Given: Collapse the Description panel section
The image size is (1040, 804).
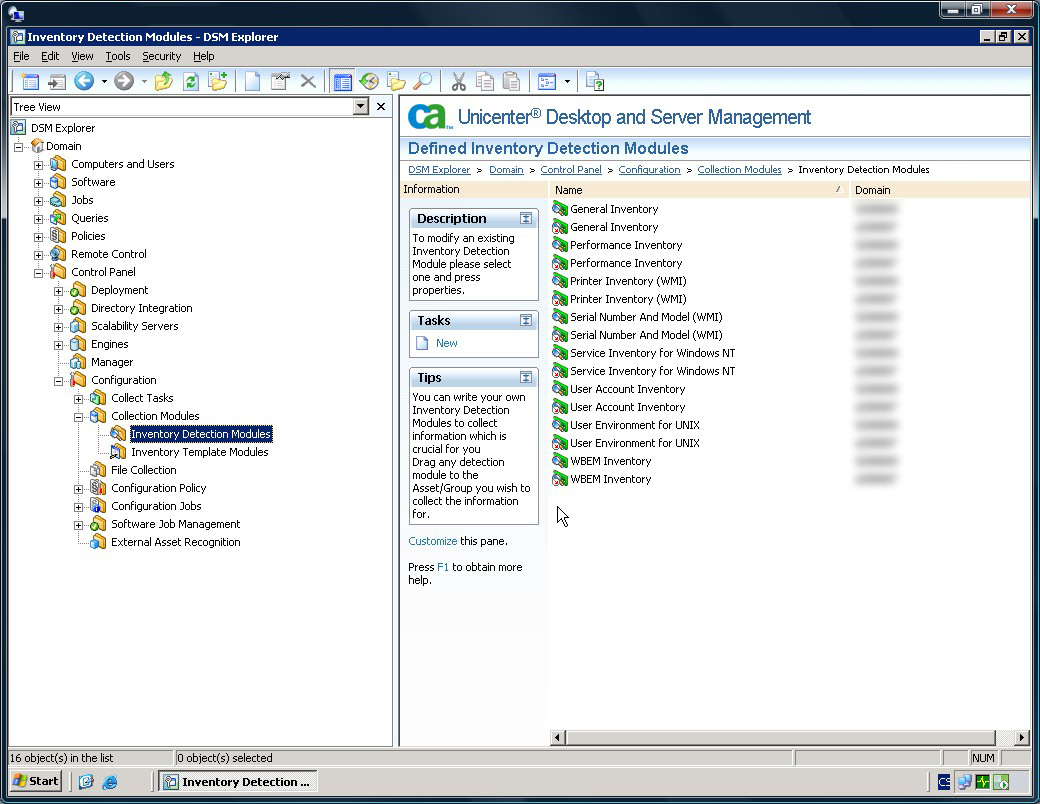Looking at the screenshot, I should pyautogui.click(x=525, y=219).
